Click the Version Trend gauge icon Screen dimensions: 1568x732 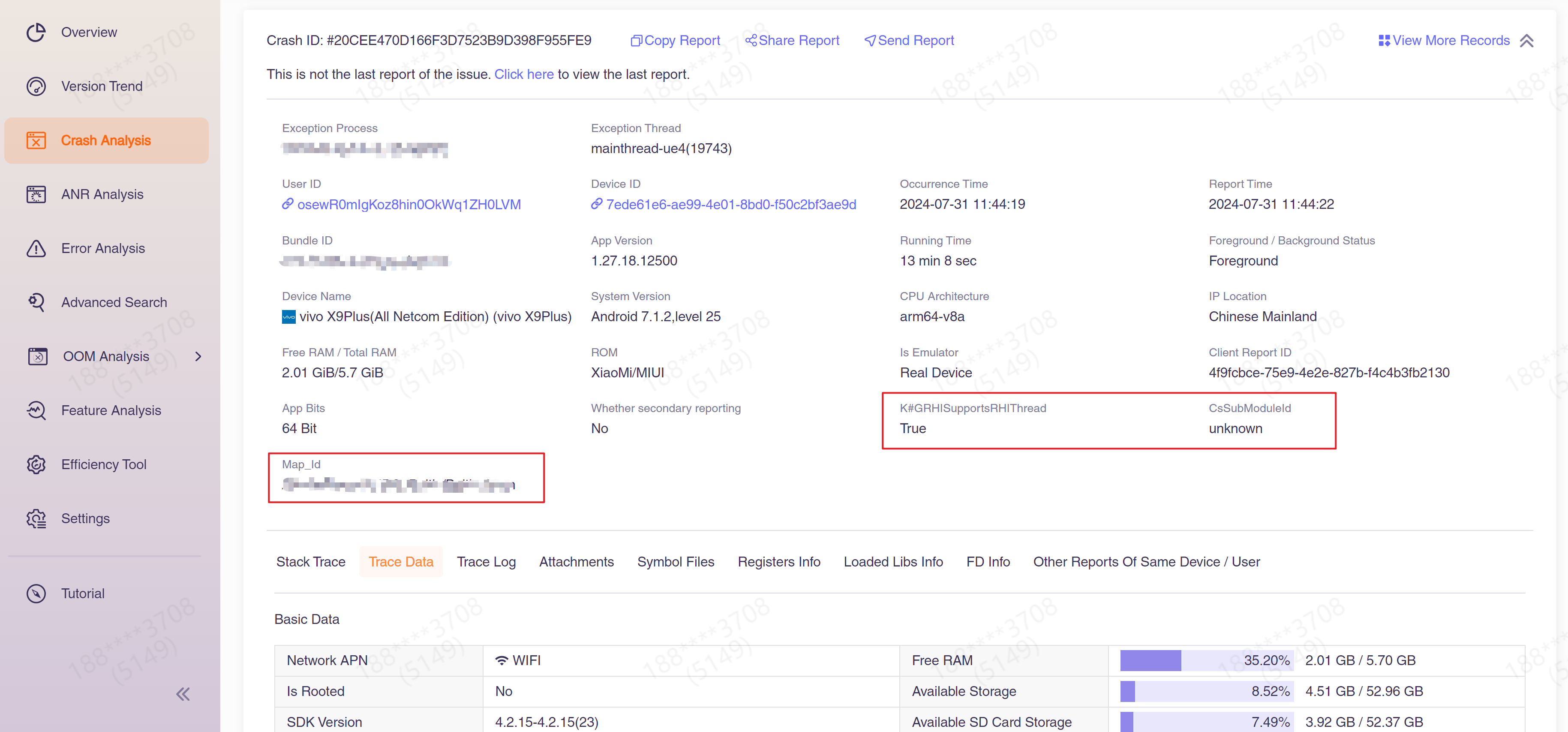tap(36, 87)
